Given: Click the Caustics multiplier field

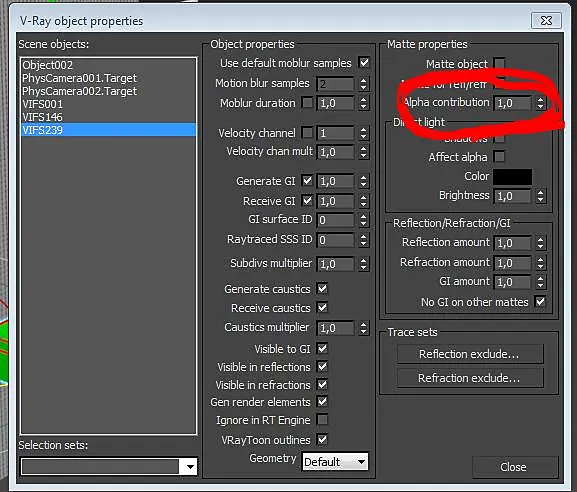Looking at the screenshot, I should pyautogui.click(x=335, y=328).
